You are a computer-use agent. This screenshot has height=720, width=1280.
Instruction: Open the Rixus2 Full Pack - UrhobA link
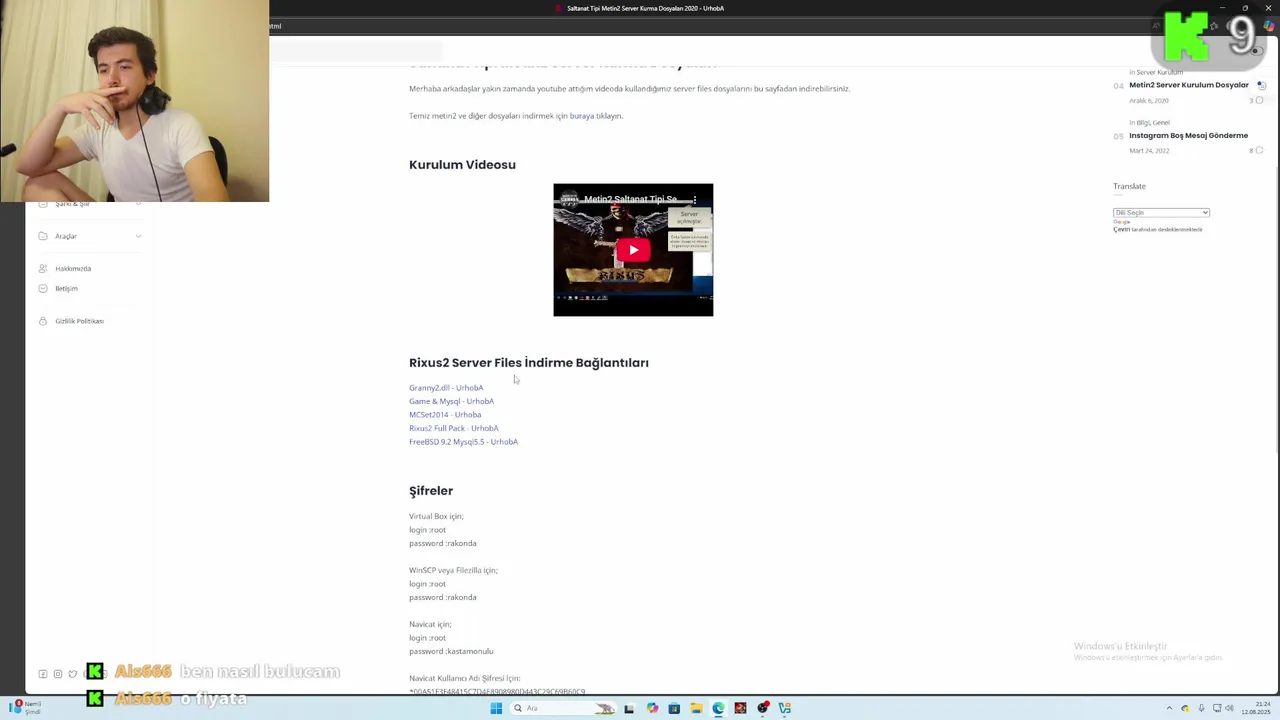(x=453, y=428)
